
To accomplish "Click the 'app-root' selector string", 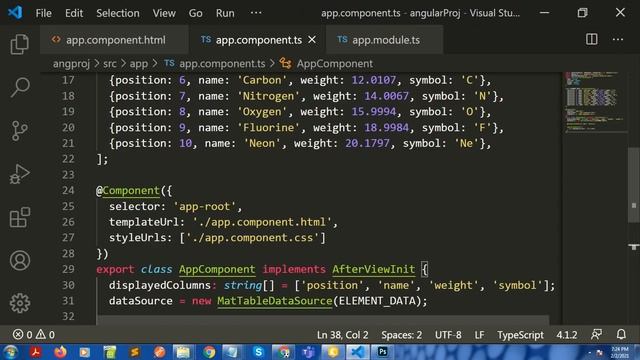I will tap(204, 207).
